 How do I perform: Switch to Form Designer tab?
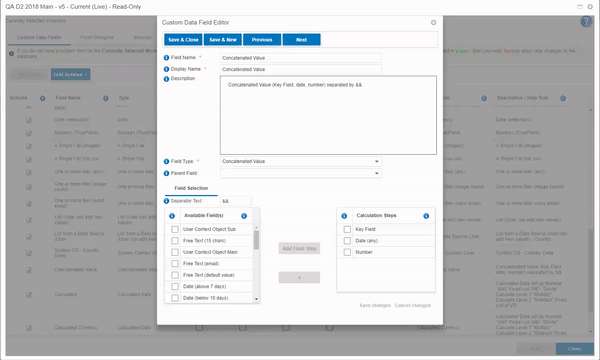coord(97,37)
